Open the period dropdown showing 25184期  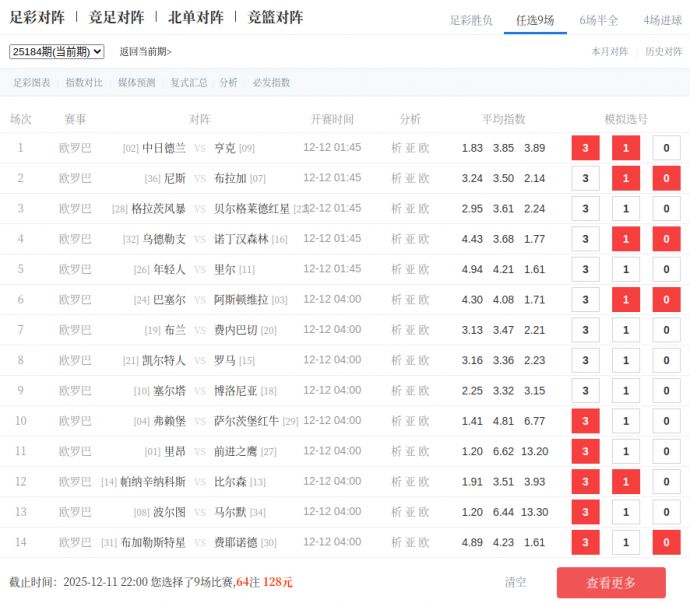click(x=56, y=52)
